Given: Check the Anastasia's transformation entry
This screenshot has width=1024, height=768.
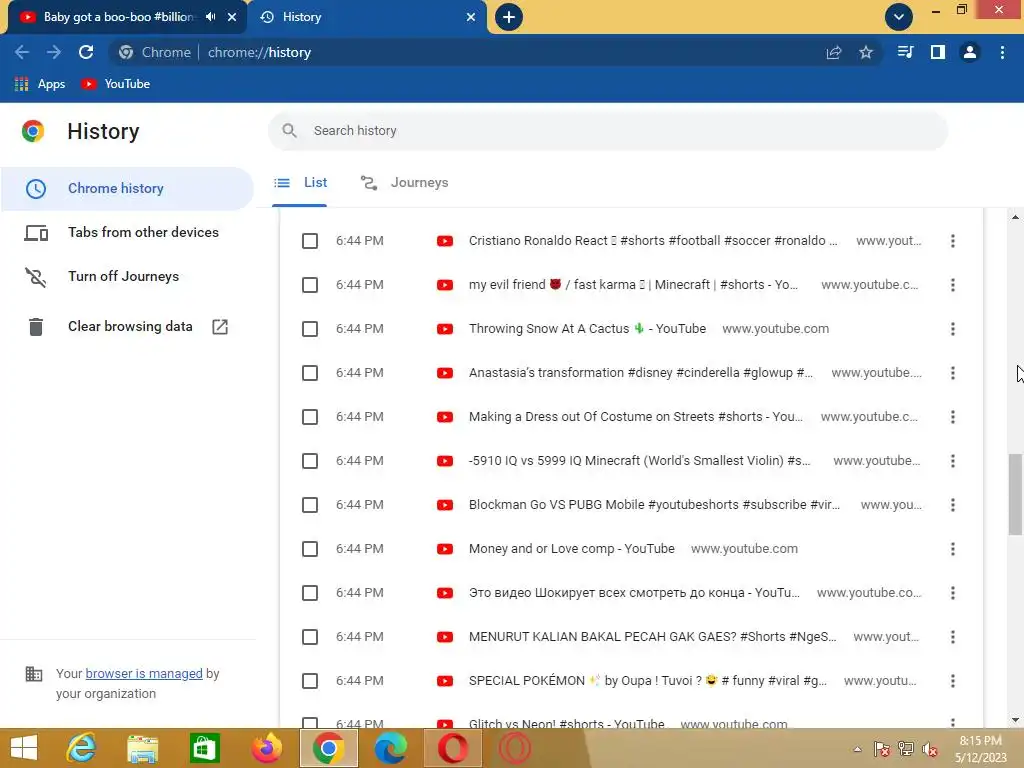Looking at the screenshot, I should (x=310, y=373).
